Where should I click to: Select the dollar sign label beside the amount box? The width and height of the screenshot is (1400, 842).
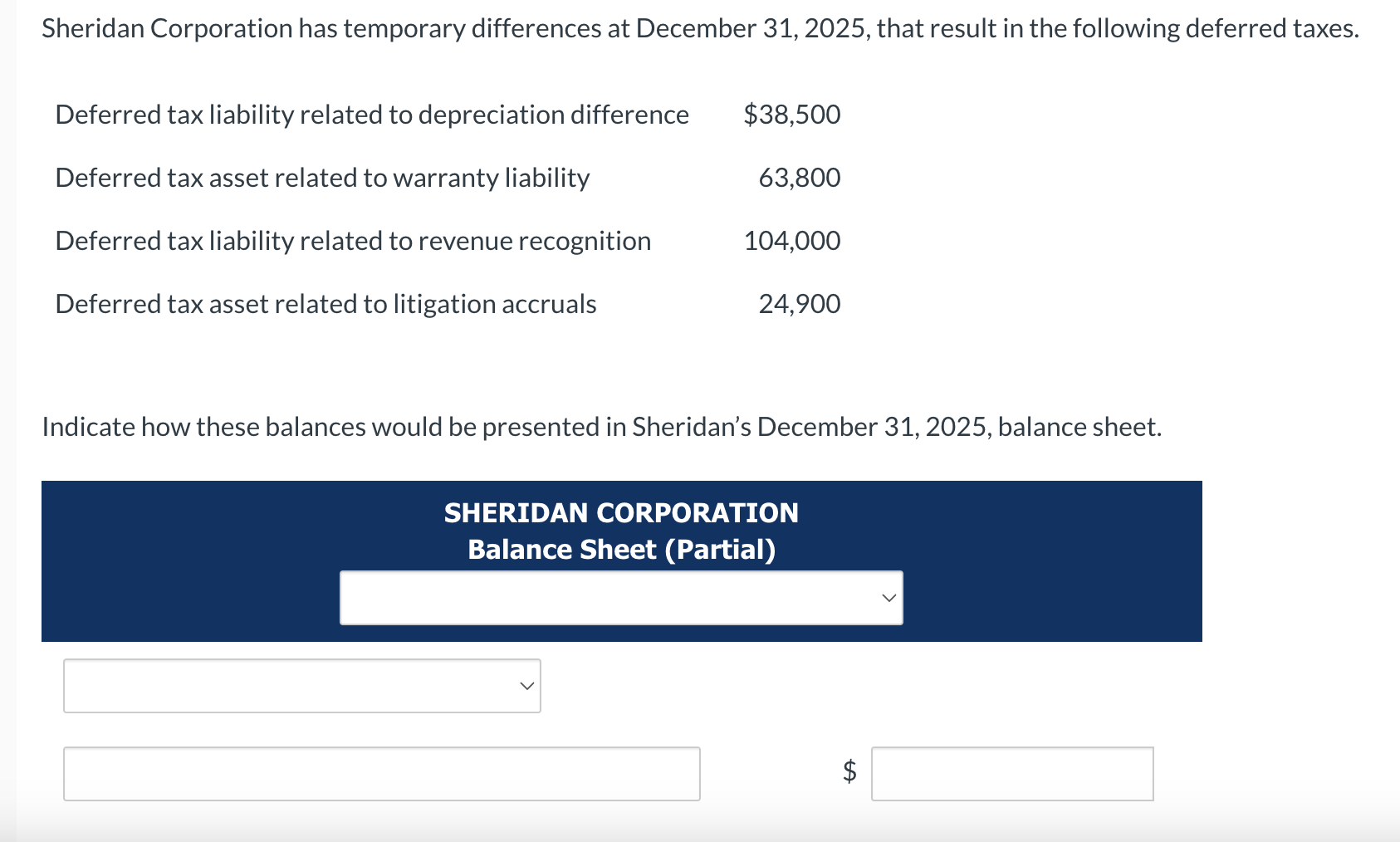click(x=847, y=773)
